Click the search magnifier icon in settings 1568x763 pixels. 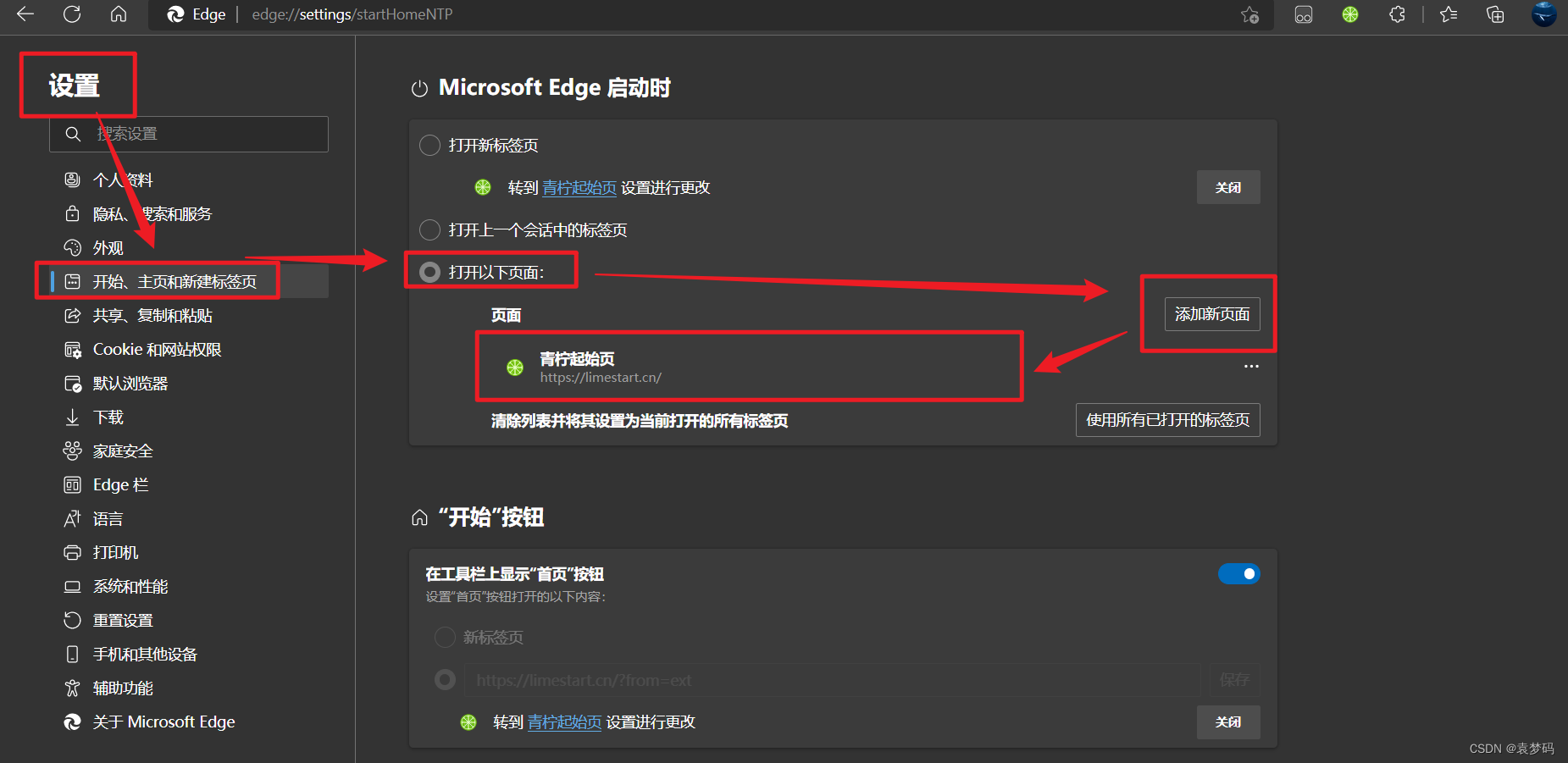pos(73,134)
